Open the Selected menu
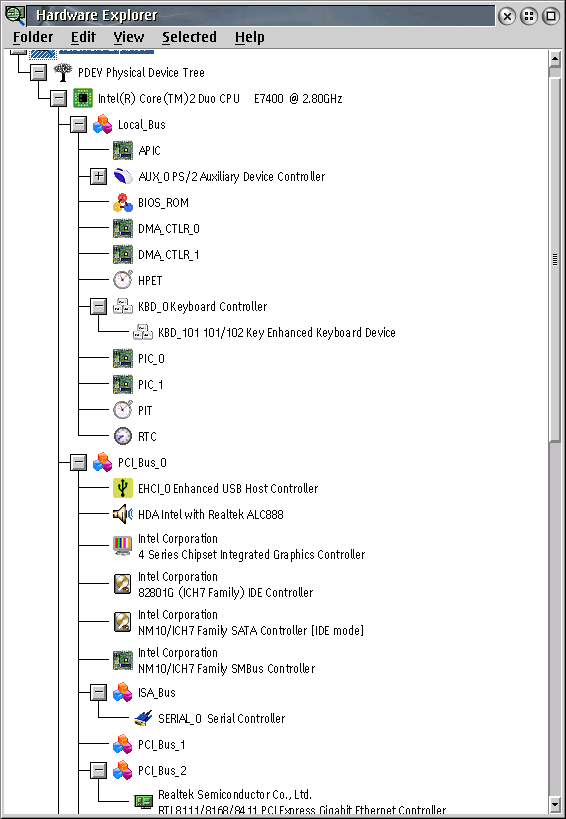Viewport: 566px width, 819px height. point(189,37)
